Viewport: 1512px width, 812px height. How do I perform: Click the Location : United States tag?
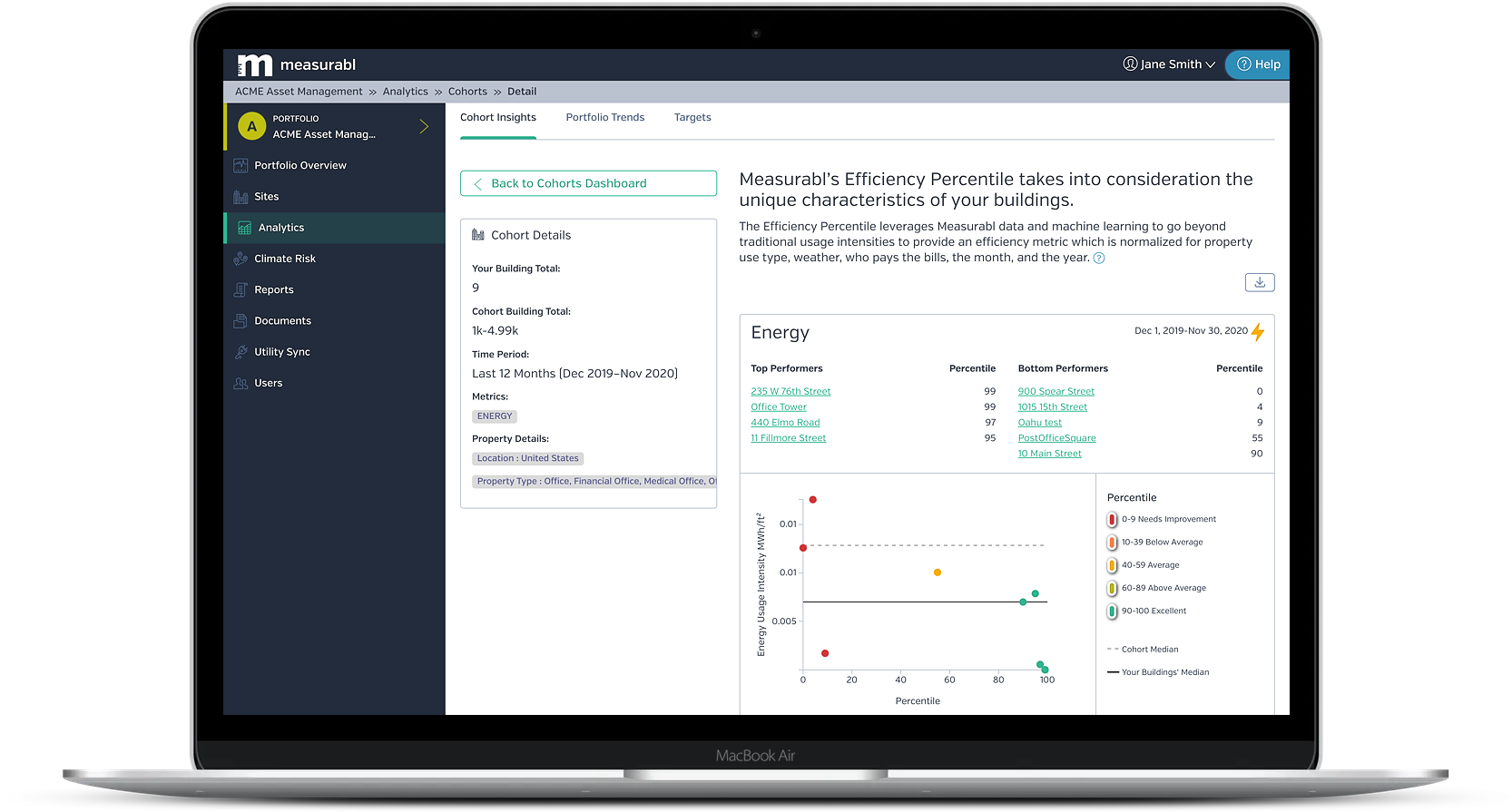coord(528,459)
